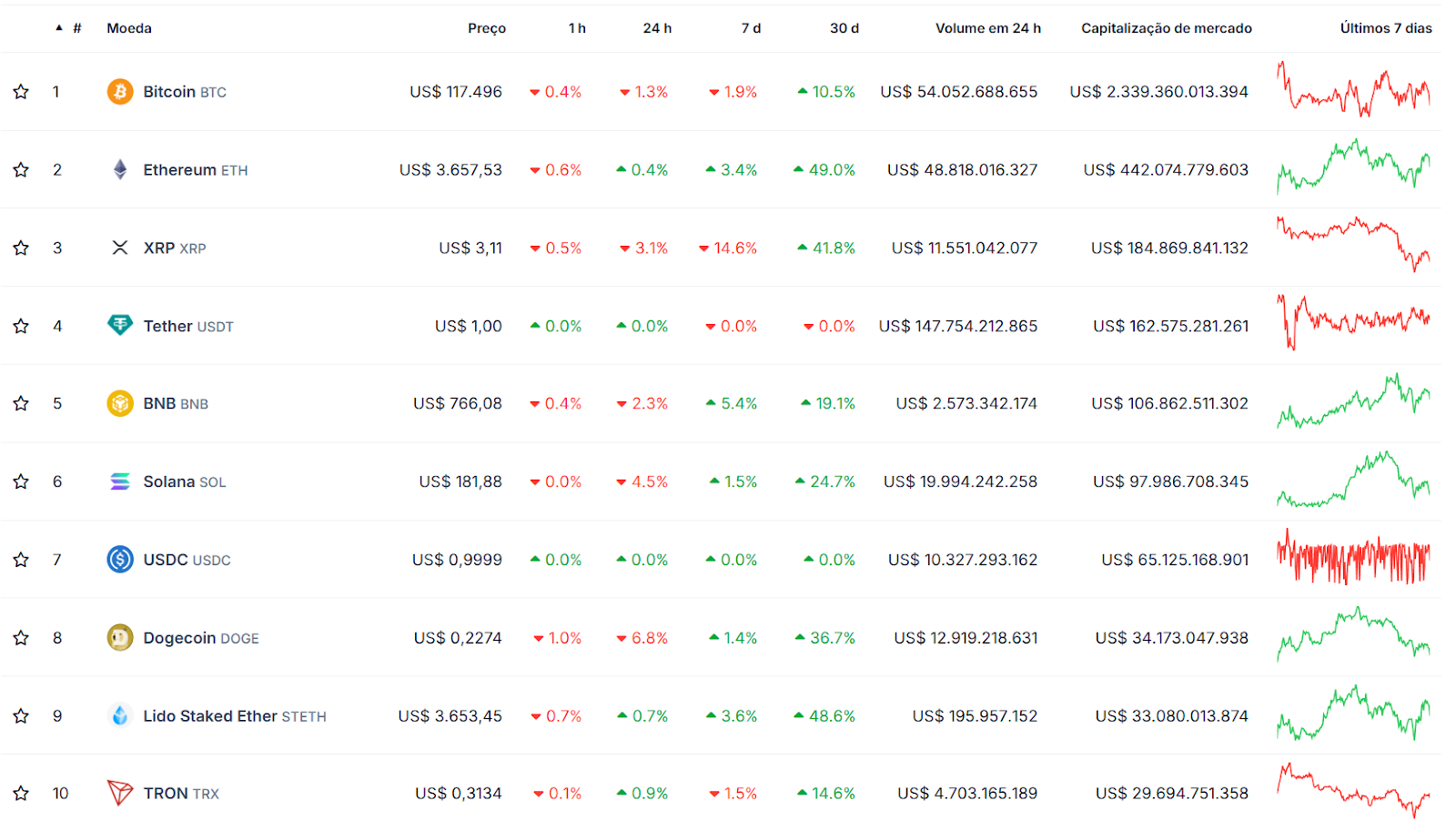Image resolution: width=1456 pixels, height=831 pixels.
Task: Sort by 30 d change column
Action: coord(844,28)
